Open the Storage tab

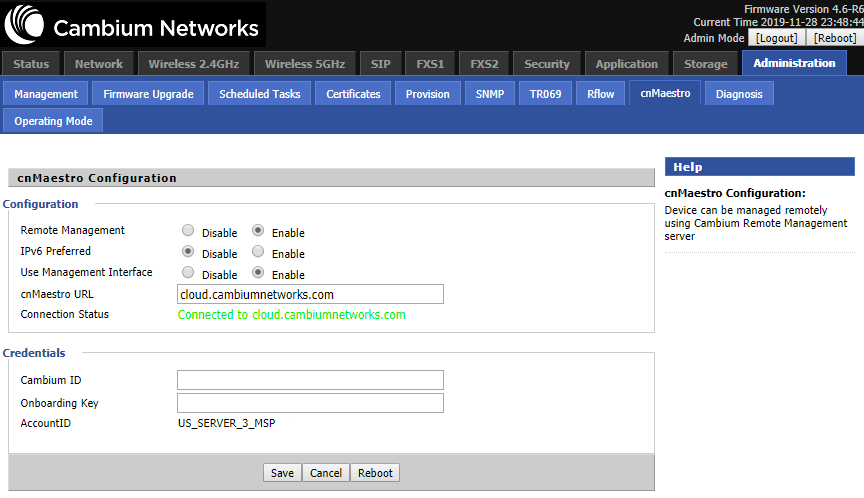(x=705, y=64)
